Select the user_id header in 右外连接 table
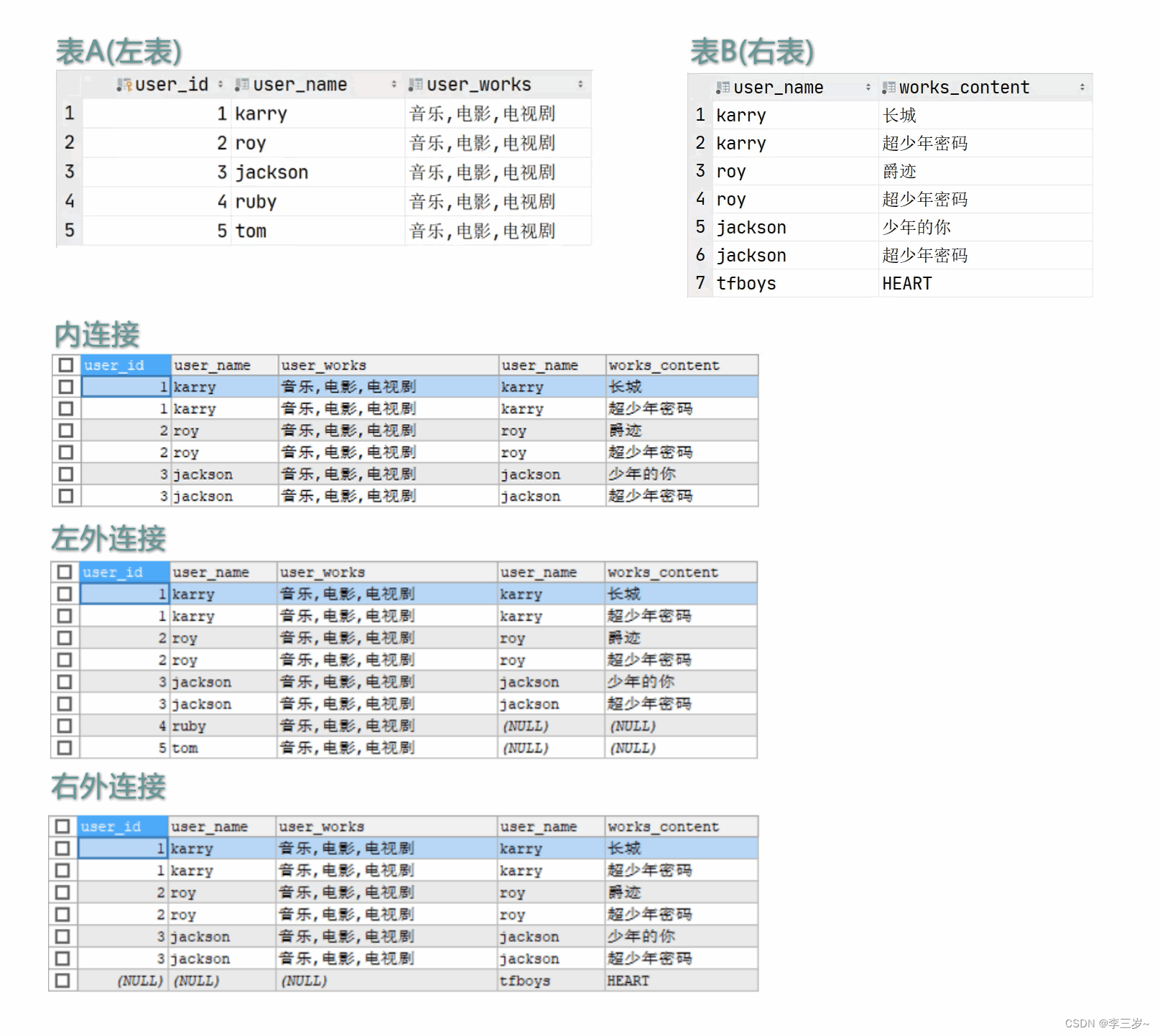 123,826
